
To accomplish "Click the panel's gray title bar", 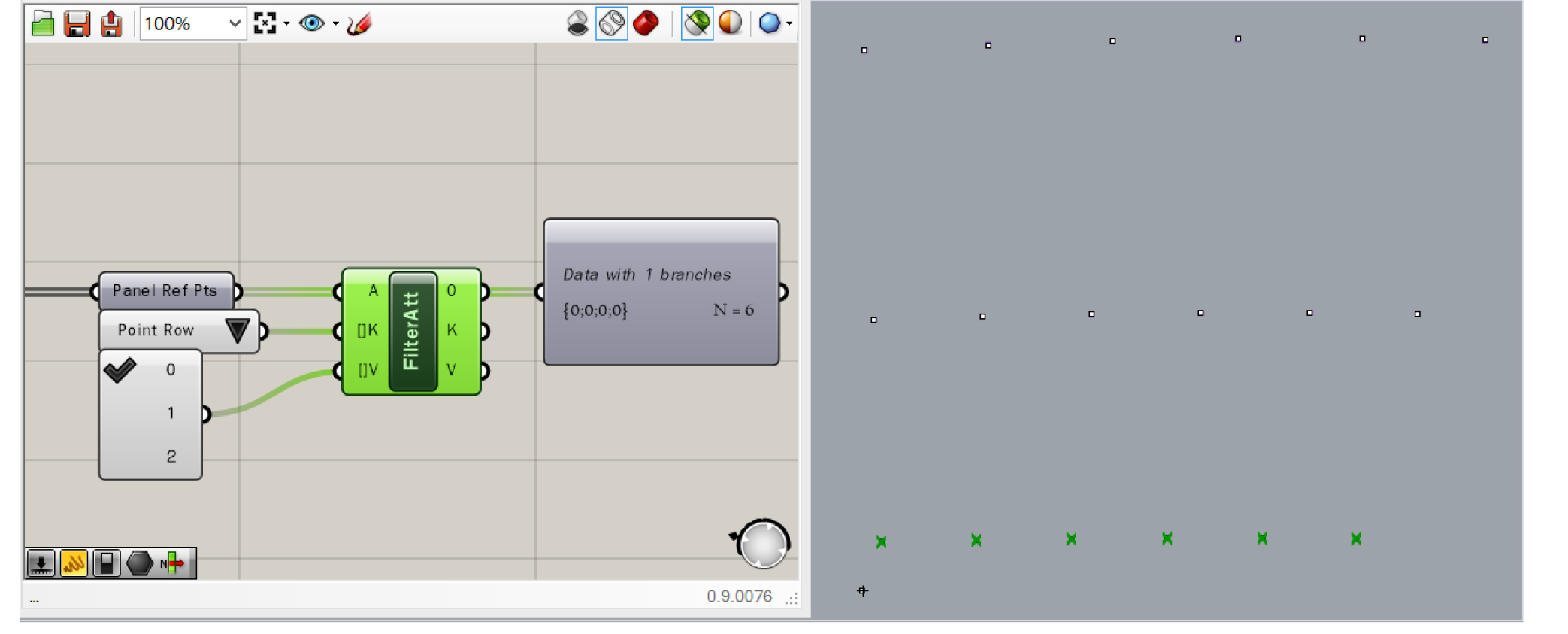I will [661, 232].
